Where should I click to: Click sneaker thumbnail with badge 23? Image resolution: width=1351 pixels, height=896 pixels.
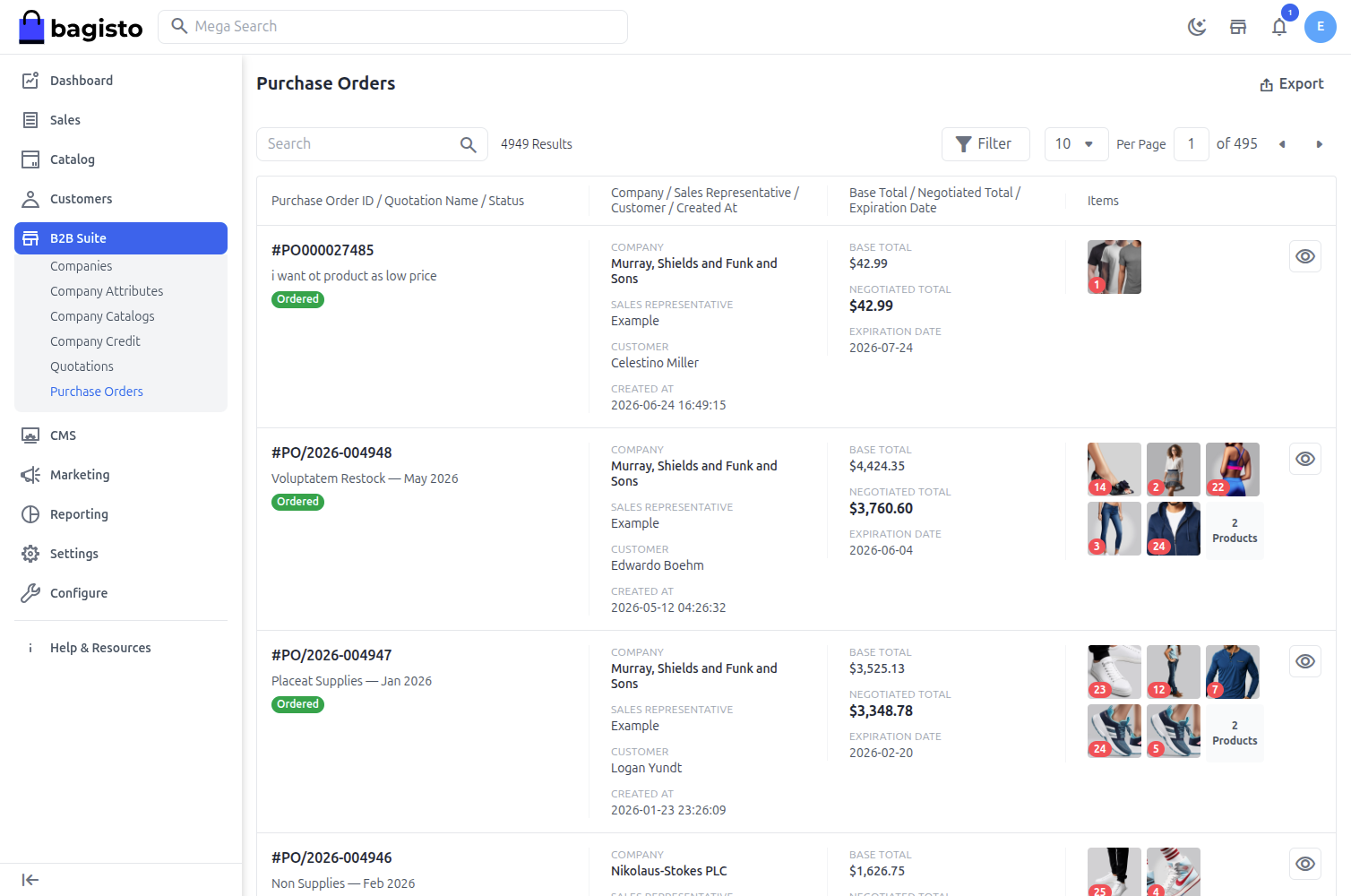[1114, 672]
